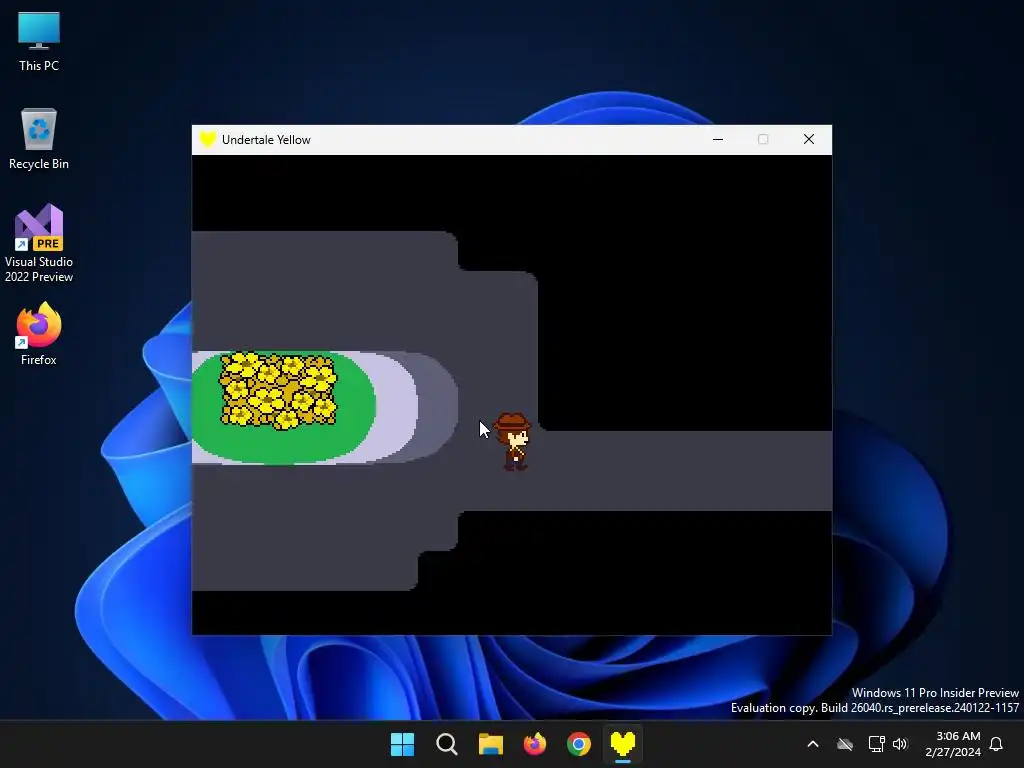1024x768 pixels.
Task: Minimize the Undertale Yellow window
Action: [x=718, y=140]
